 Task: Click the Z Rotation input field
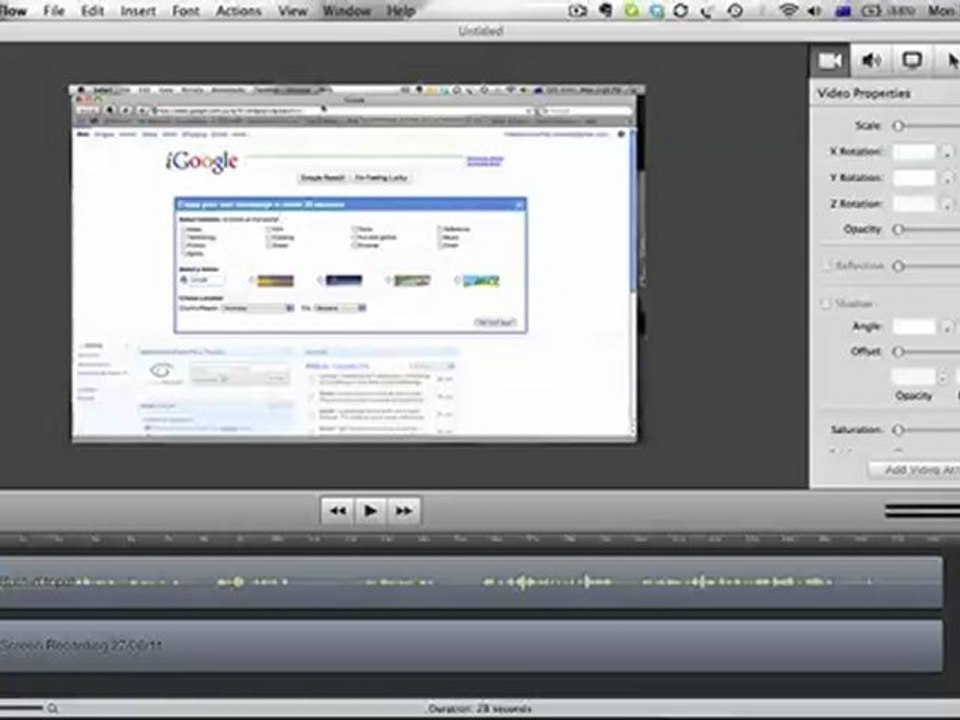click(914, 204)
